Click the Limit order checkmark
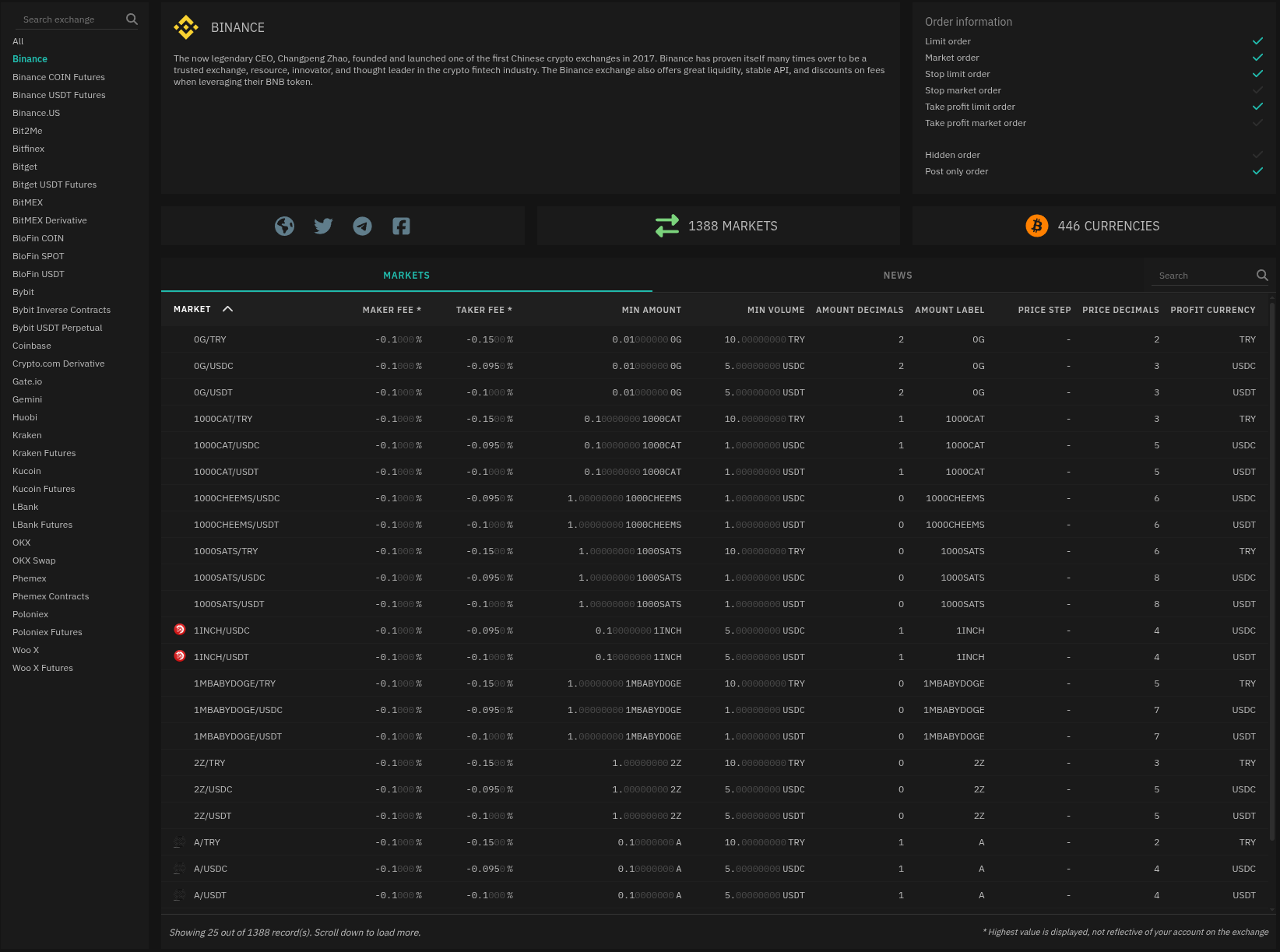 pyautogui.click(x=1257, y=40)
